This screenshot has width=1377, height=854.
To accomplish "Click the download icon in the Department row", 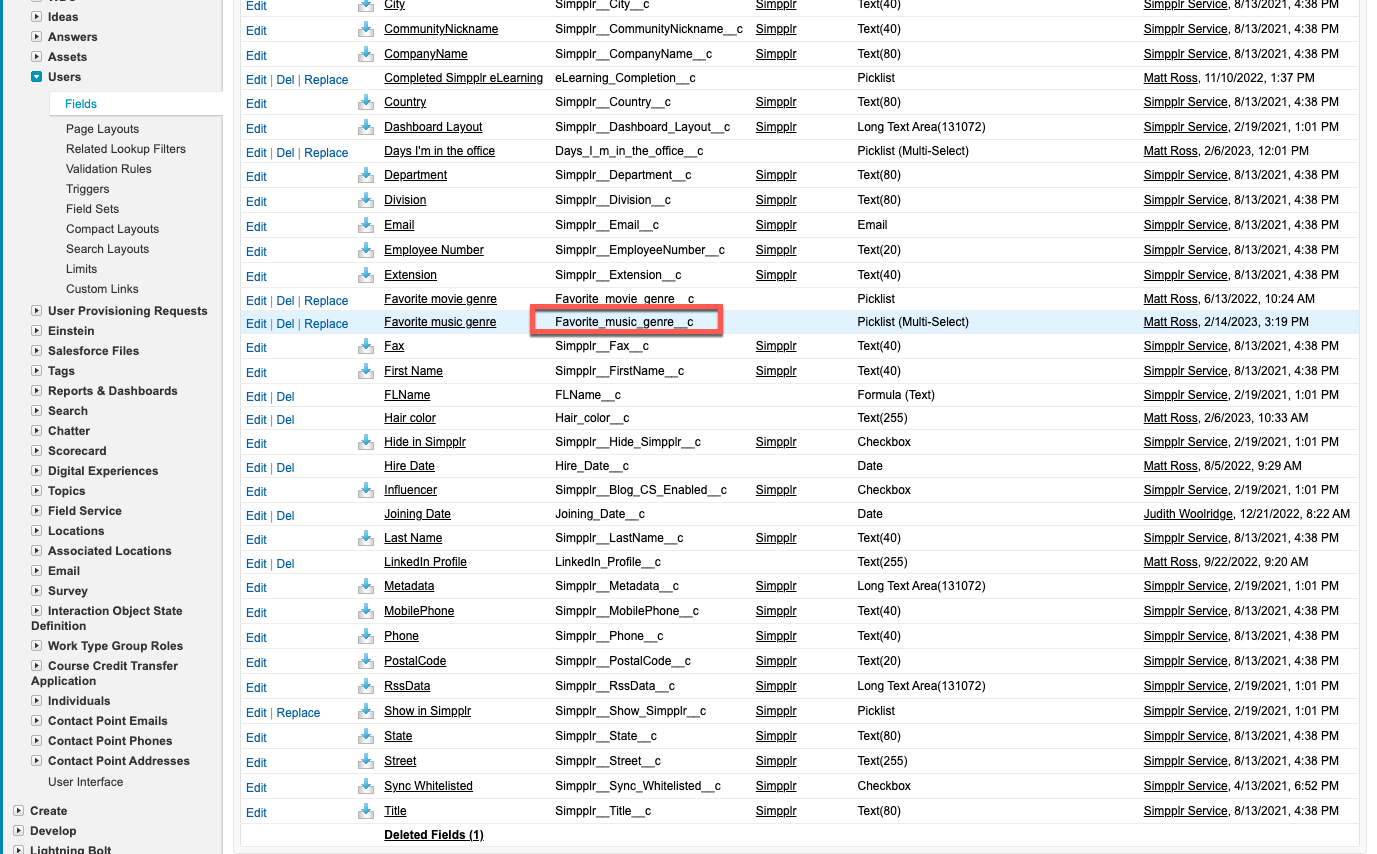I will click(x=366, y=174).
